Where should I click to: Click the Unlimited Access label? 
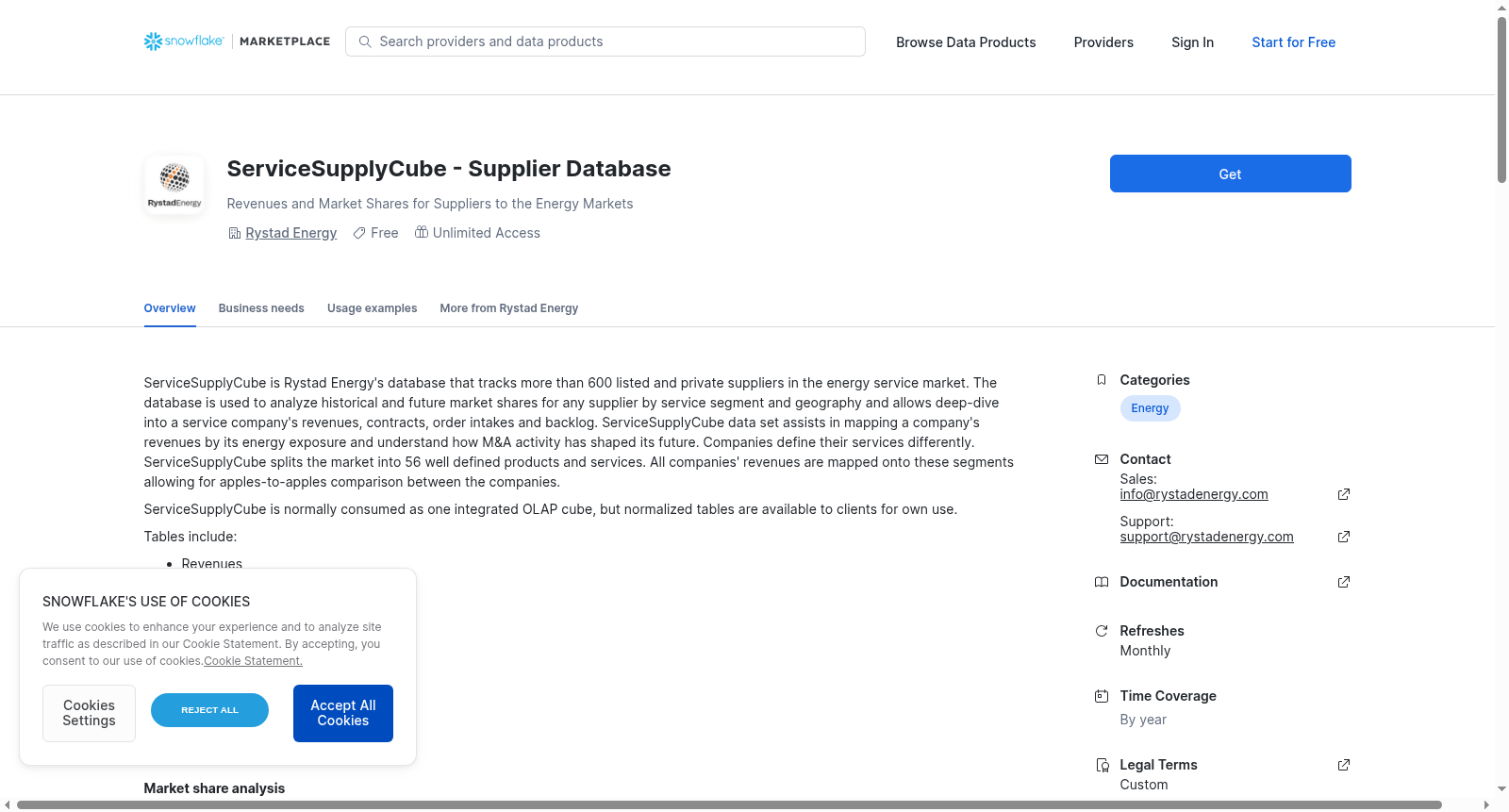[x=487, y=233]
